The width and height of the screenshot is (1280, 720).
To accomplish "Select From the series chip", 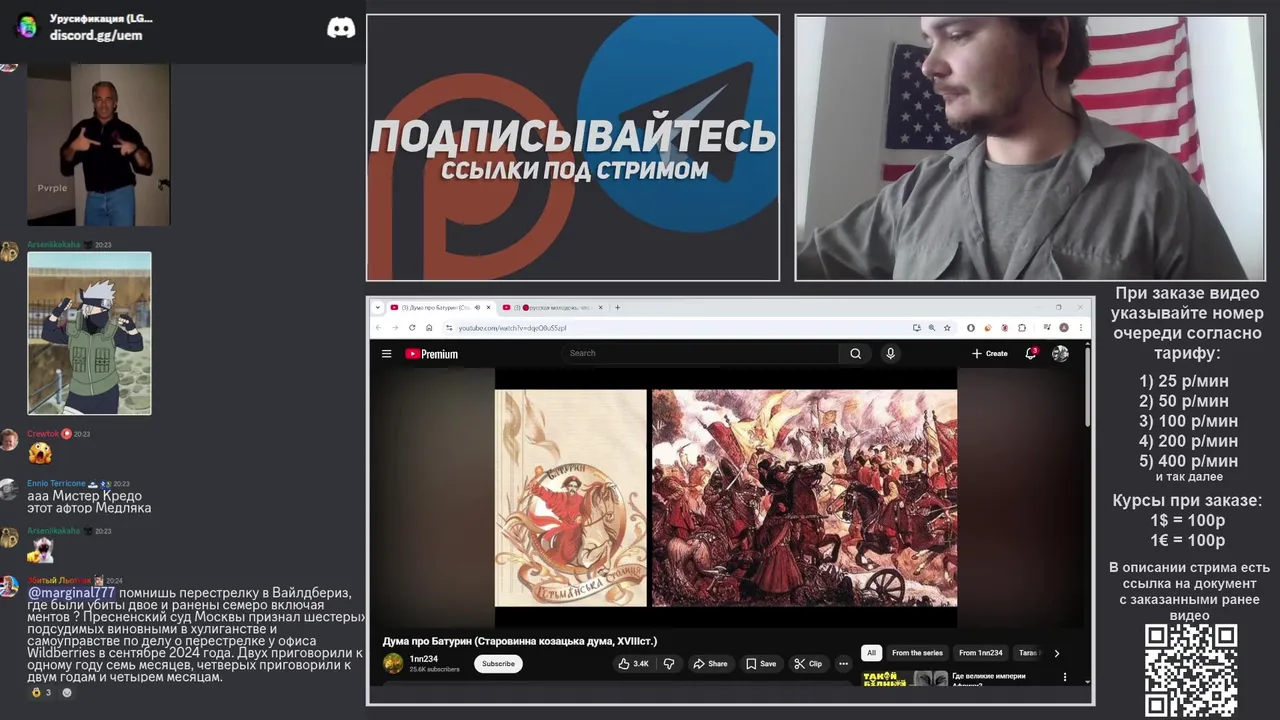I will pos(917,653).
